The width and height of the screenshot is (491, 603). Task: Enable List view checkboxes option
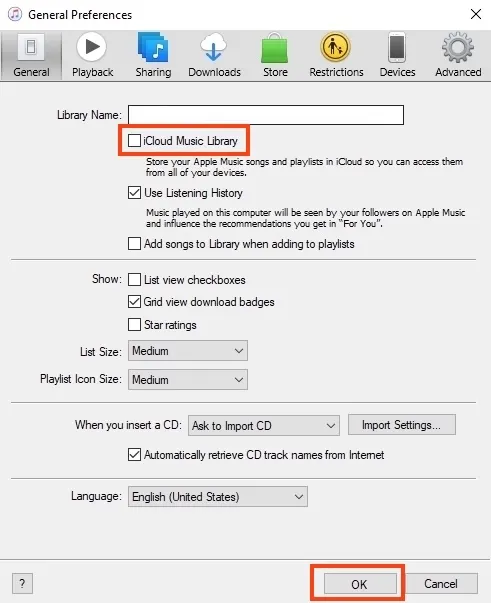(x=134, y=280)
